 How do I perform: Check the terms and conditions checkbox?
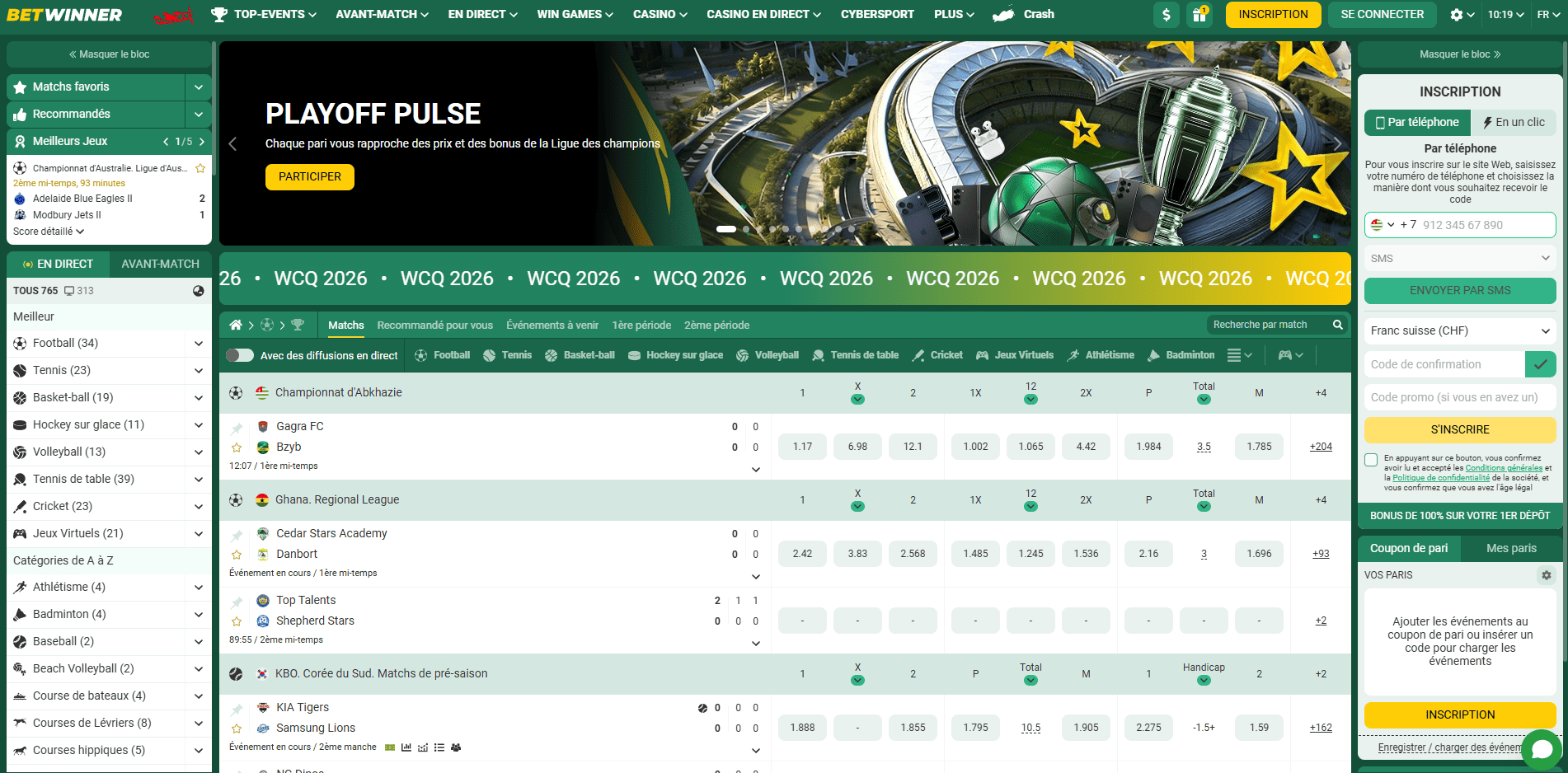[x=1371, y=460]
